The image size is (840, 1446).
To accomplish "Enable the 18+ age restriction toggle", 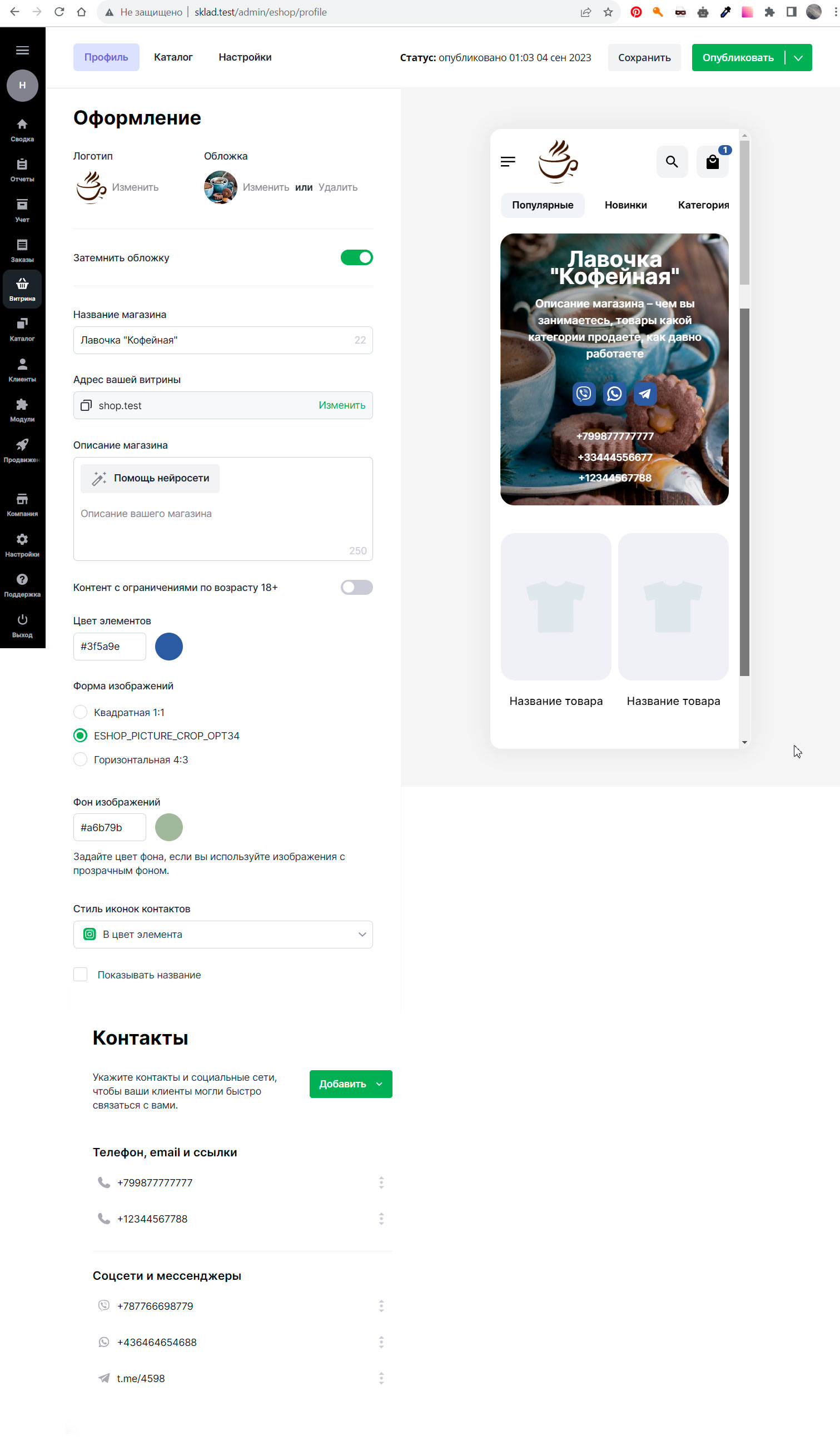I will click(x=357, y=588).
